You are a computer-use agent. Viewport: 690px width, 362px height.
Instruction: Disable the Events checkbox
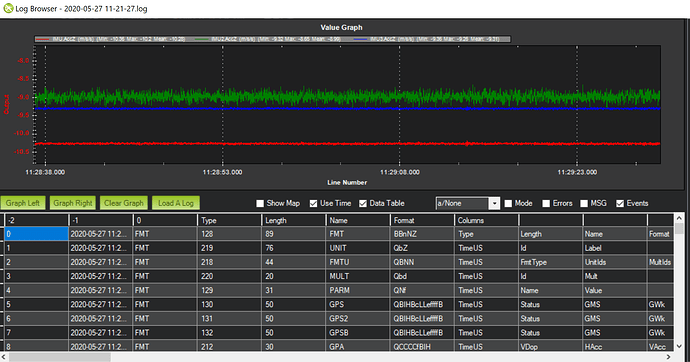[620, 203]
